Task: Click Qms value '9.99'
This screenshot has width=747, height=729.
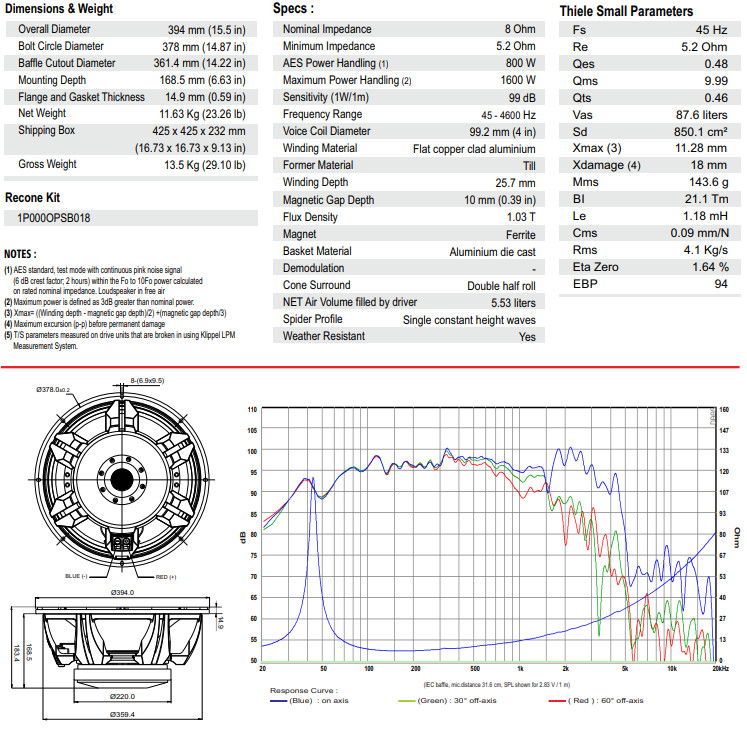Action: point(716,81)
